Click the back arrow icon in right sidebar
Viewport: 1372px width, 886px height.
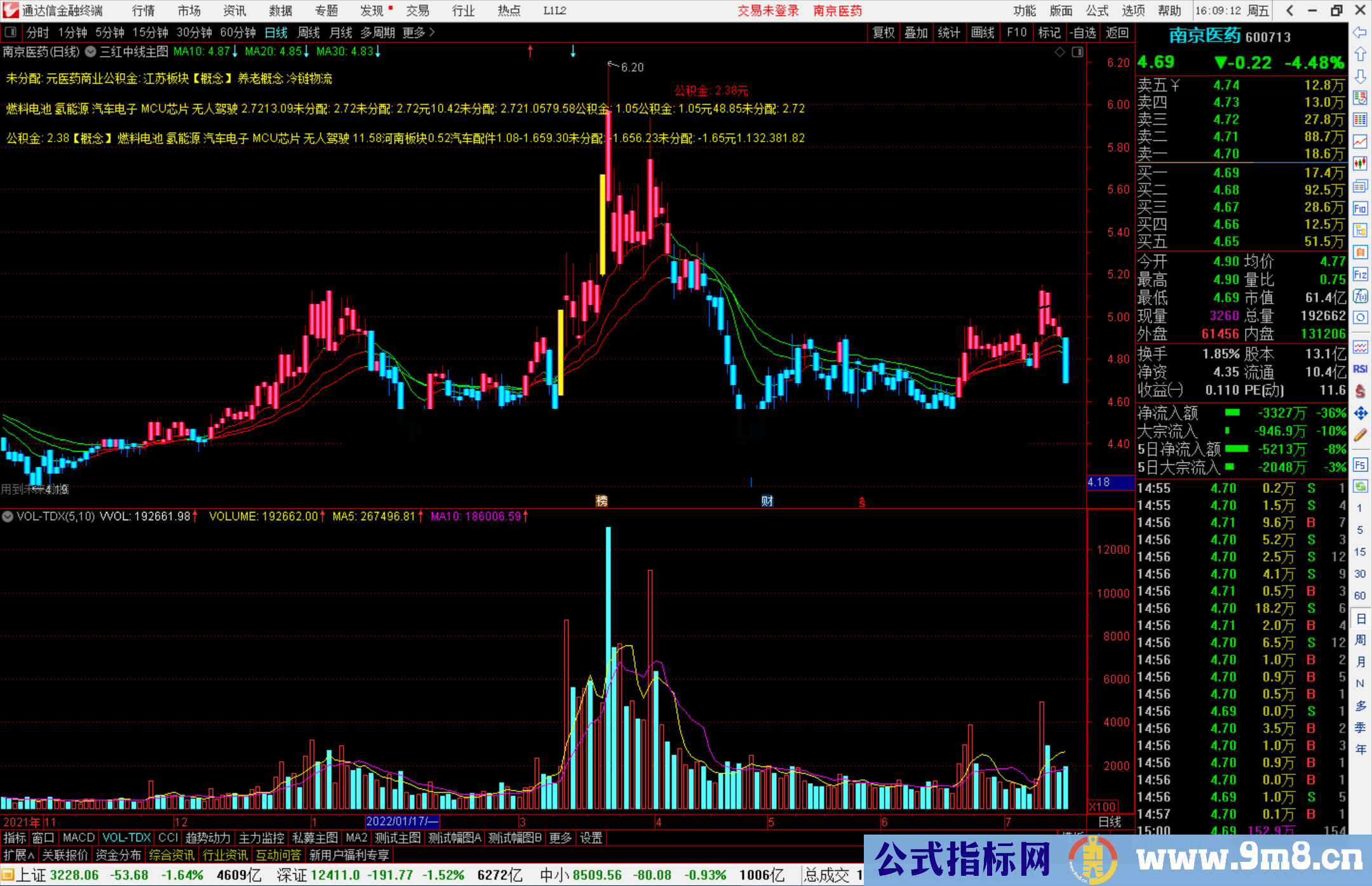pos(1359,32)
